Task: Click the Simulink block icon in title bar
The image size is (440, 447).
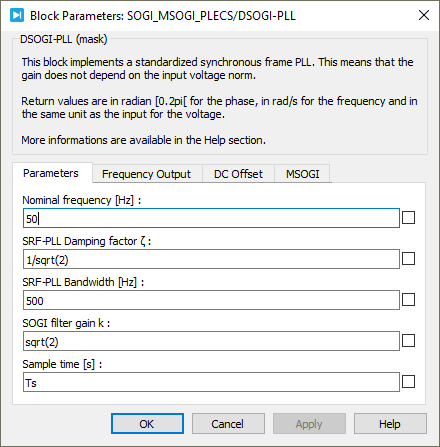Action: [17, 15]
